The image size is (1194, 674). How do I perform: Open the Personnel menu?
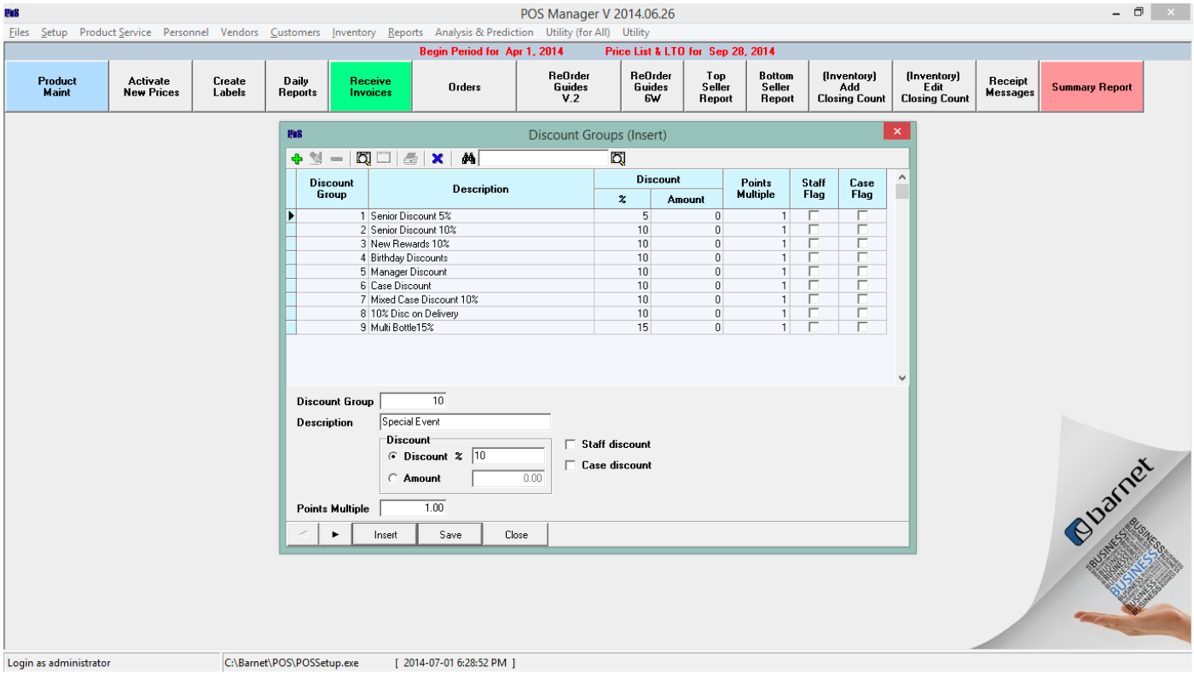click(186, 32)
